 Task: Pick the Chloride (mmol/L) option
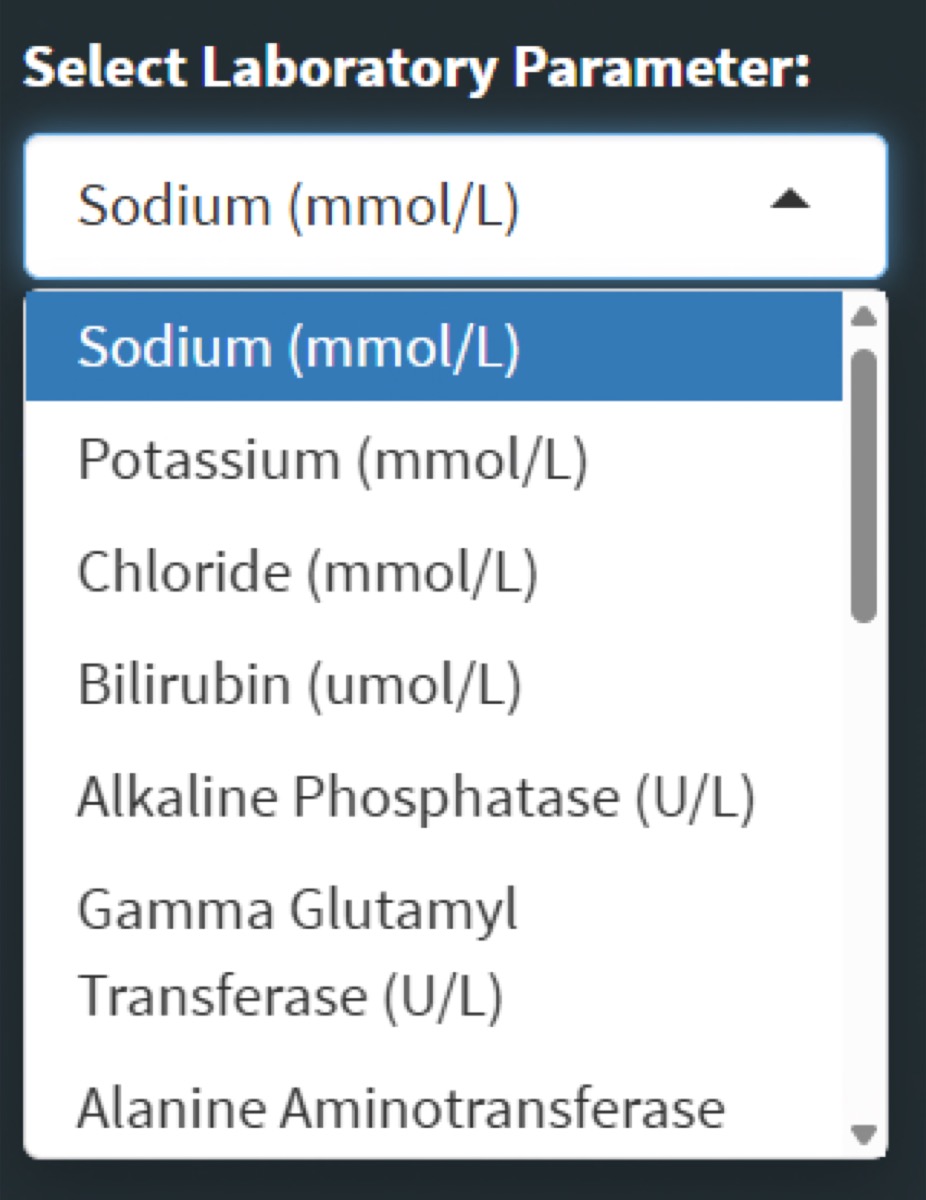click(x=308, y=573)
